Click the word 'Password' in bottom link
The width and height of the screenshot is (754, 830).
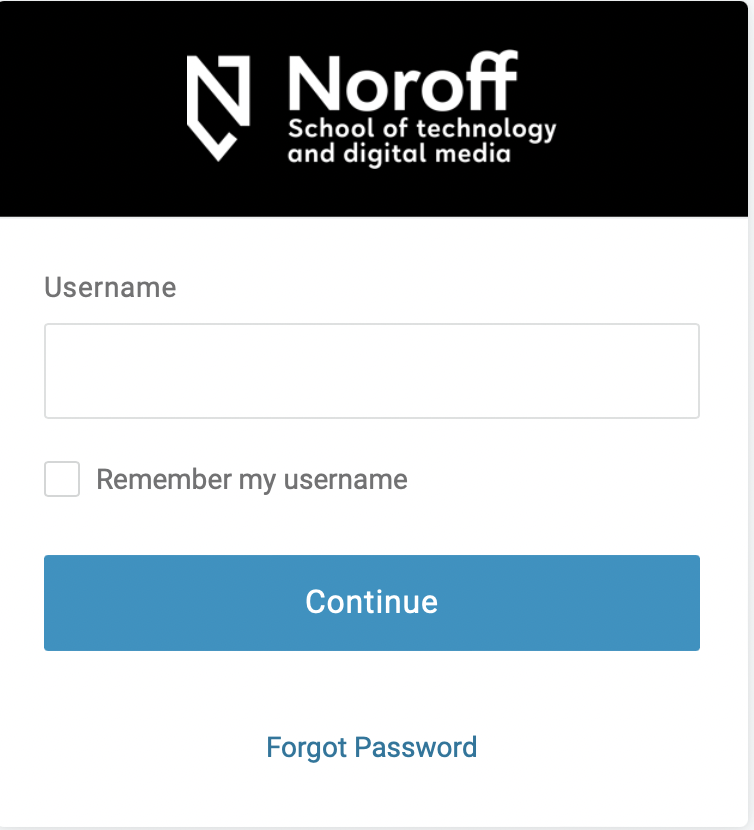coord(416,747)
